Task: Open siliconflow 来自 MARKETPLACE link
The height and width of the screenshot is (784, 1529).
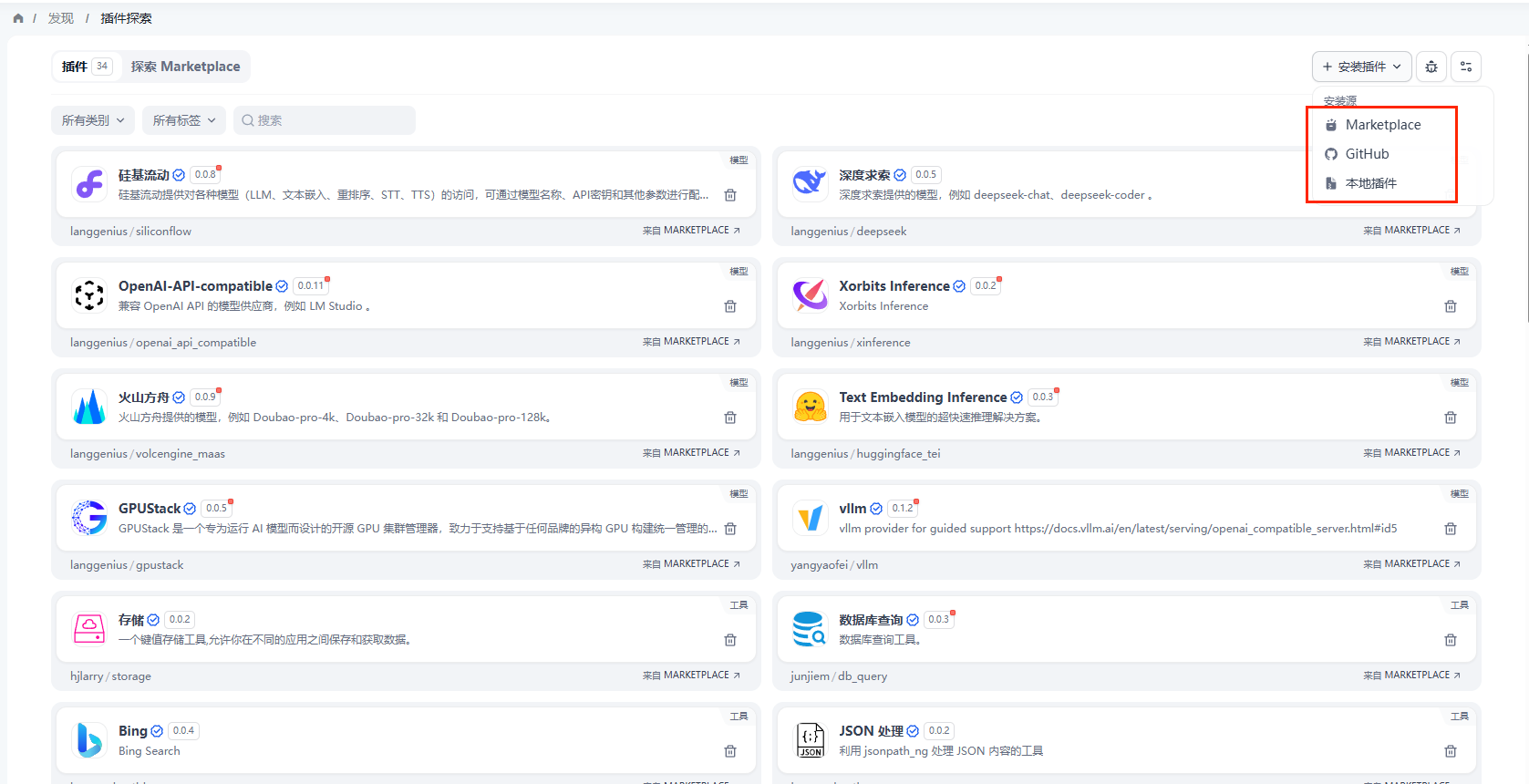Action: point(691,231)
